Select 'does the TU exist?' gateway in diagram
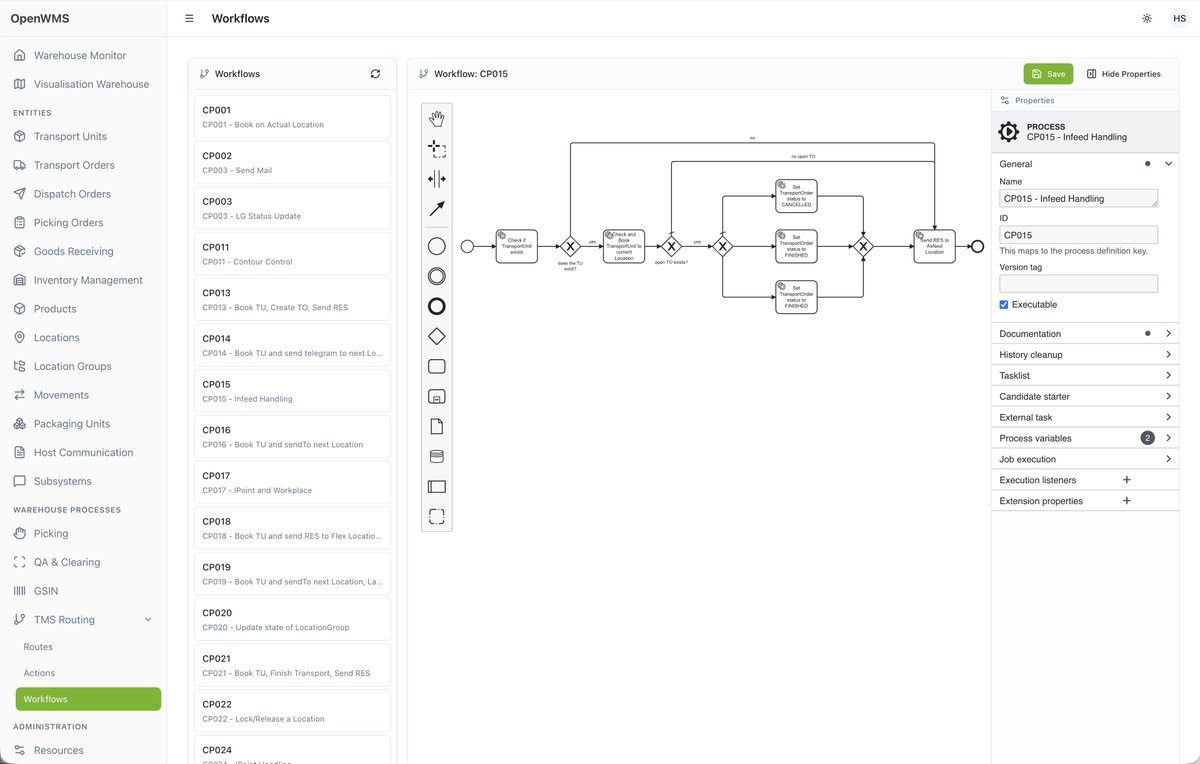 click(x=570, y=246)
